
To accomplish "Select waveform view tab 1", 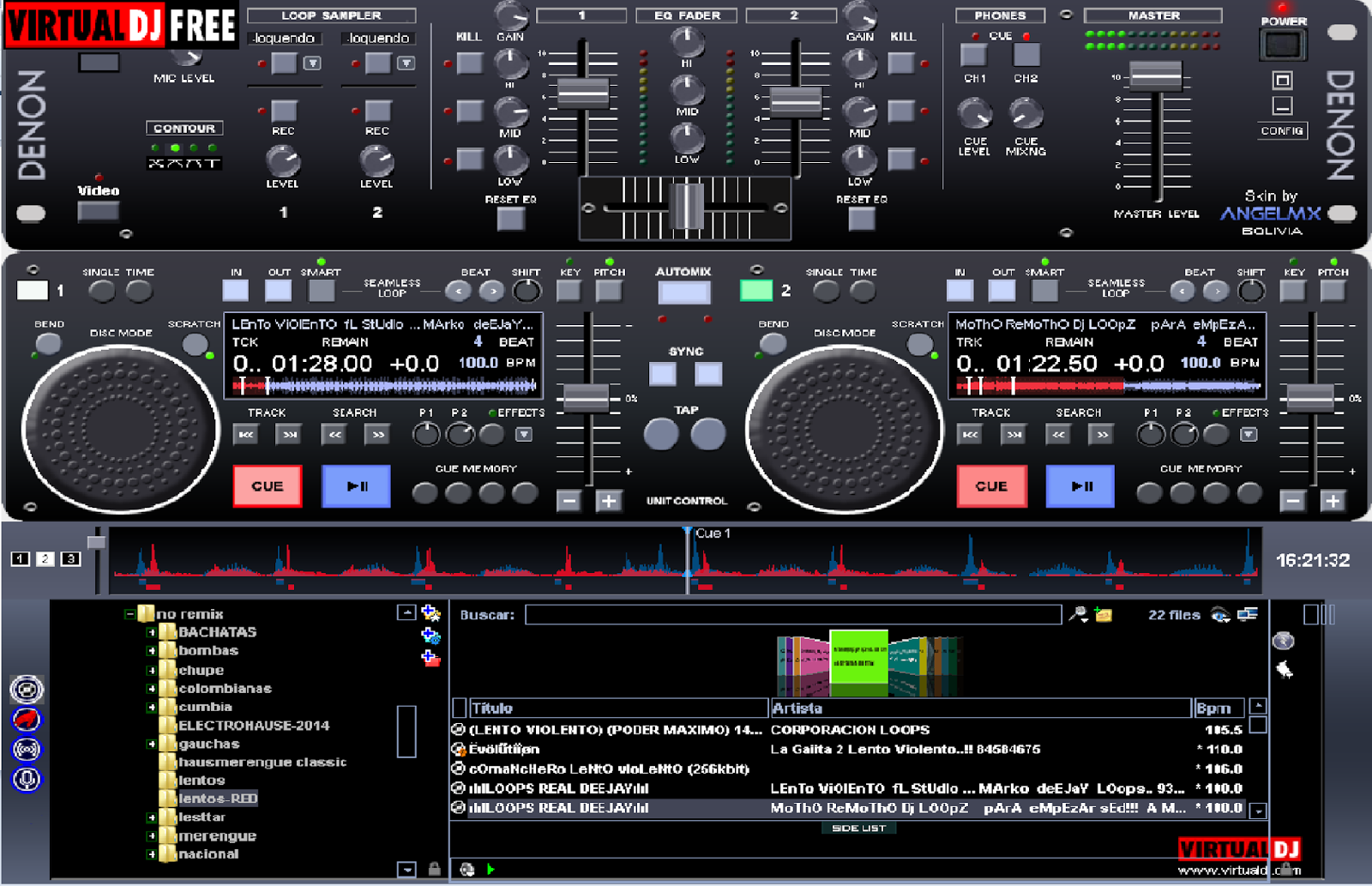I will pyautogui.click(x=21, y=559).
